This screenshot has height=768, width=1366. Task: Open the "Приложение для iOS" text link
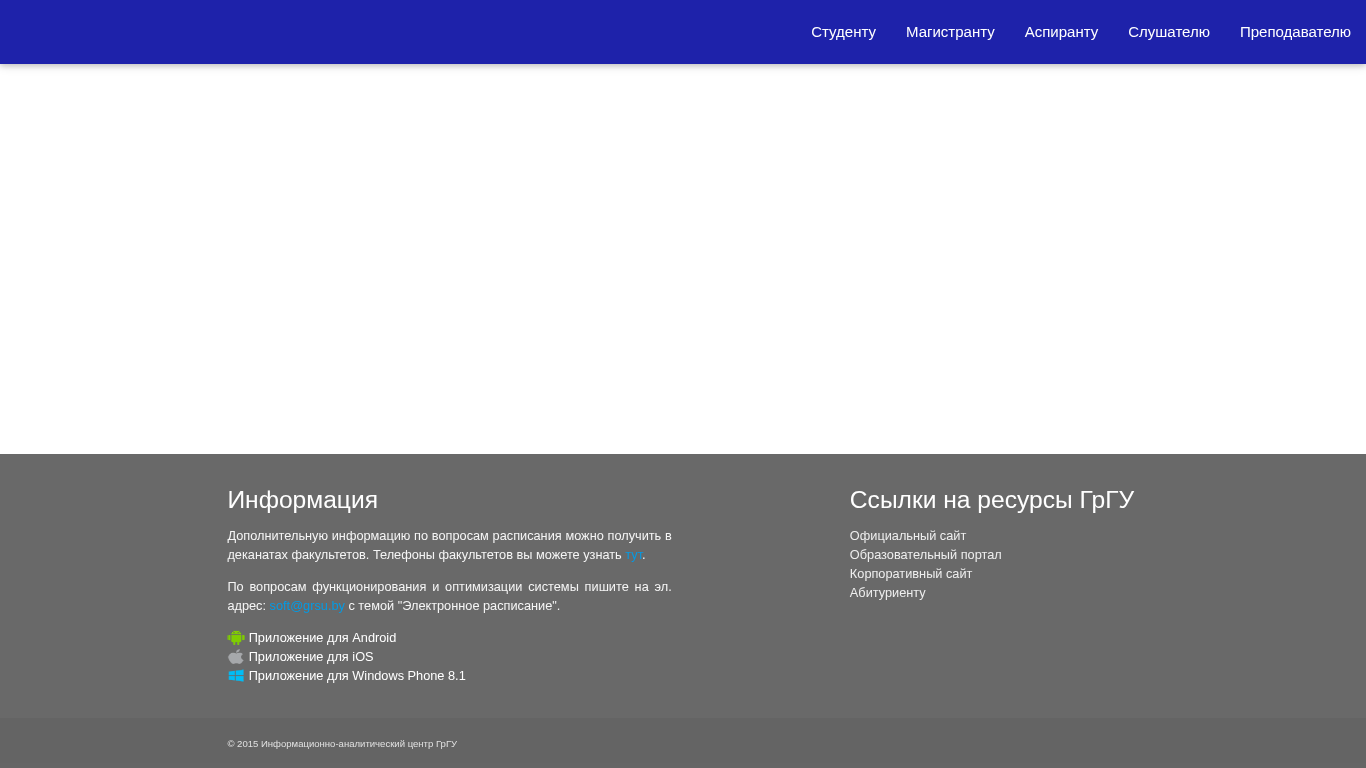311,657
